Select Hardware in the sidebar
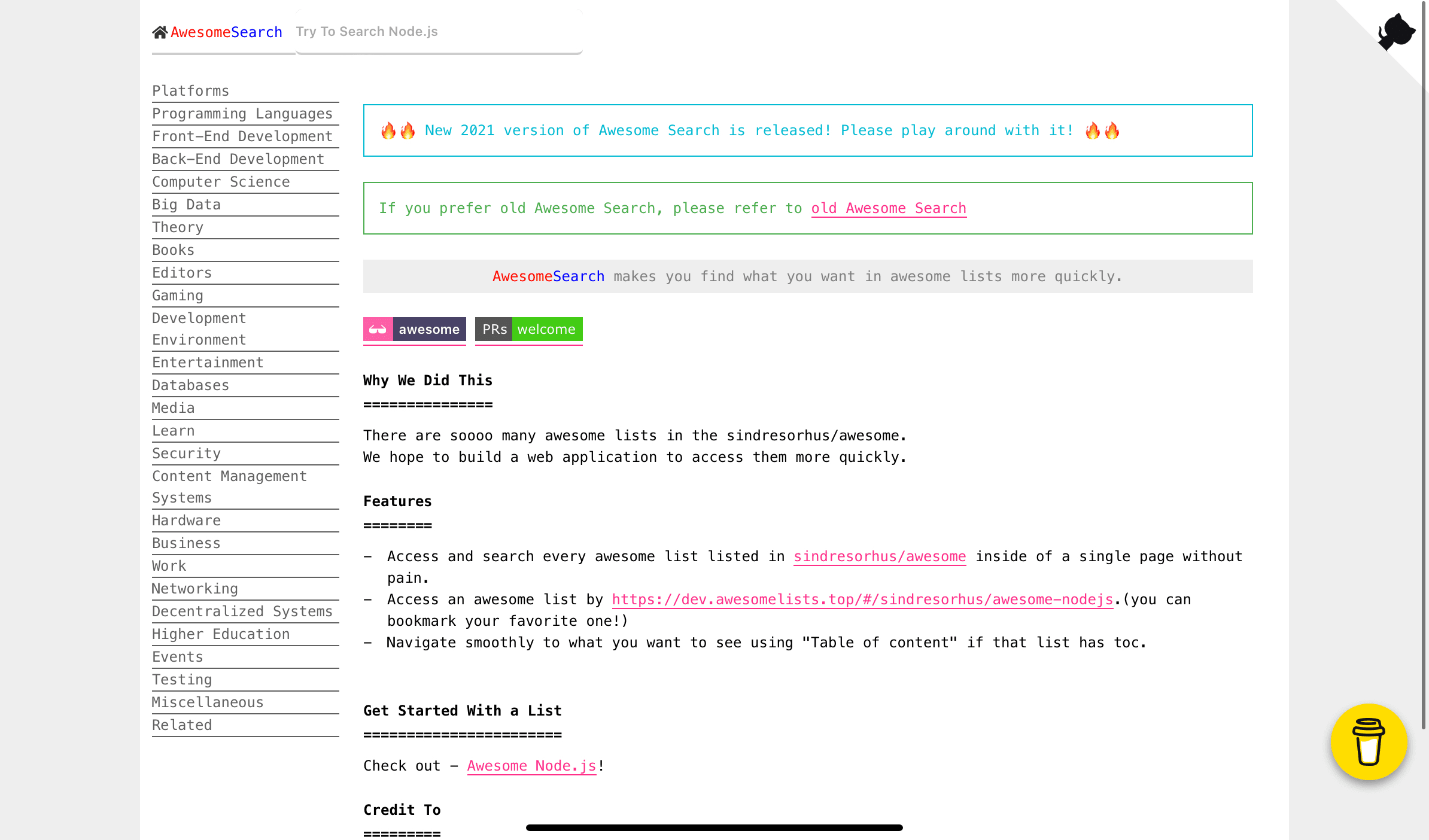 pos(245,521)
